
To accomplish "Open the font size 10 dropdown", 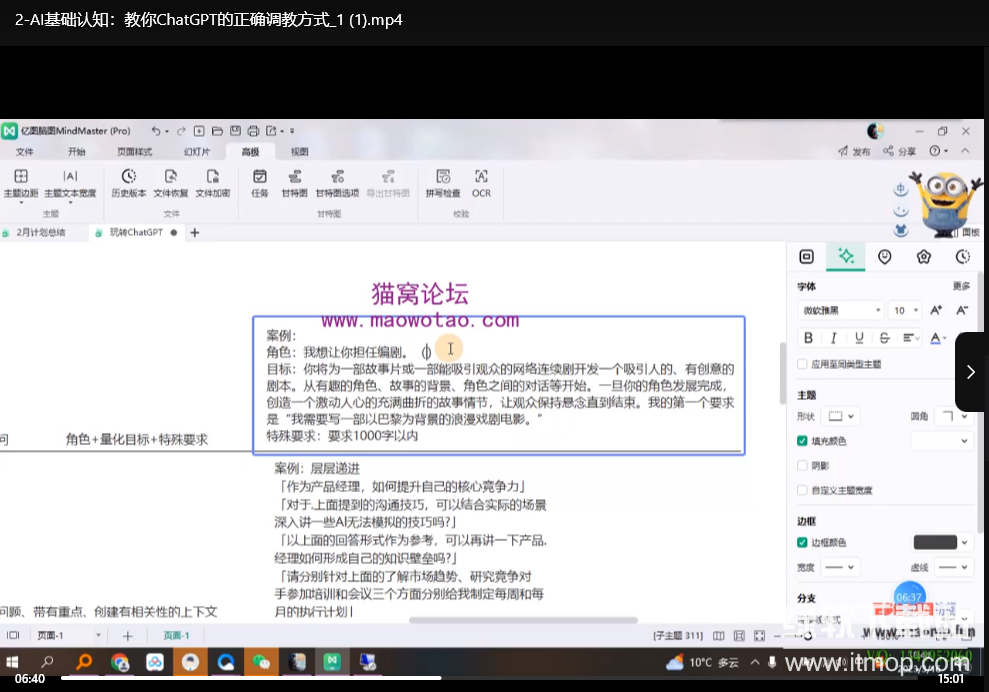I will click(906, 311).
